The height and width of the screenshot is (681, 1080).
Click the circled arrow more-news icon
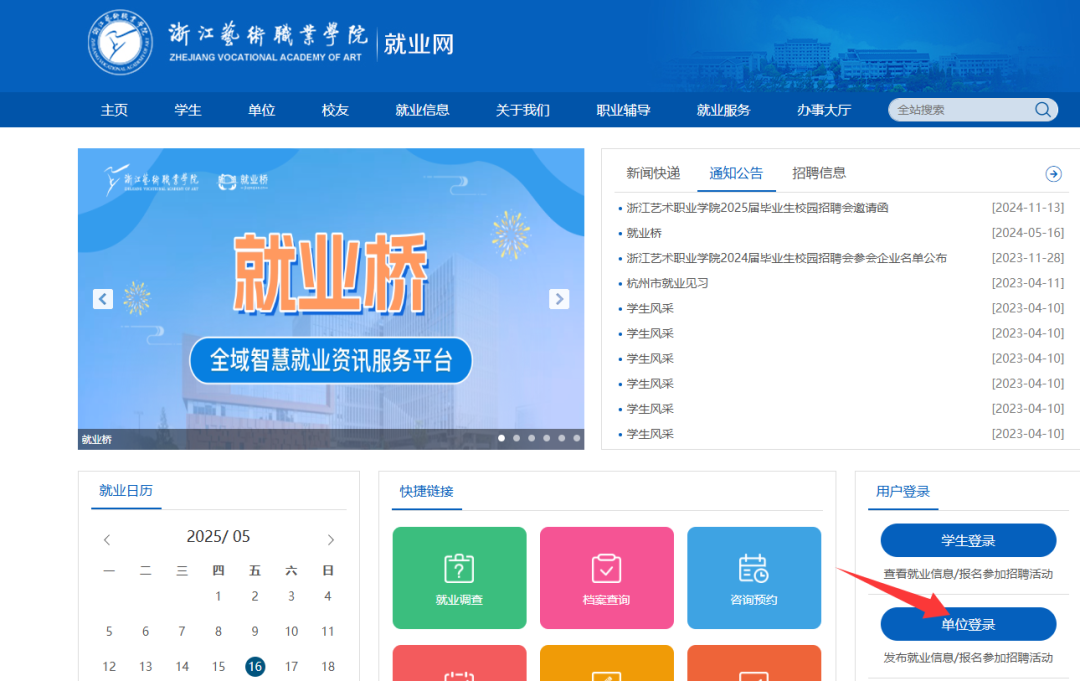coord(1053,174)
